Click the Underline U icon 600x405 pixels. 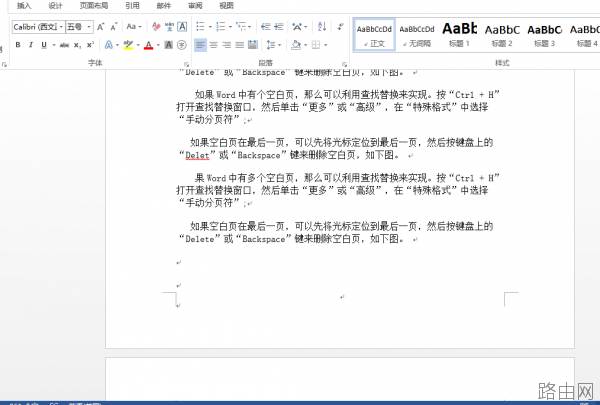(x=44, y=45)
